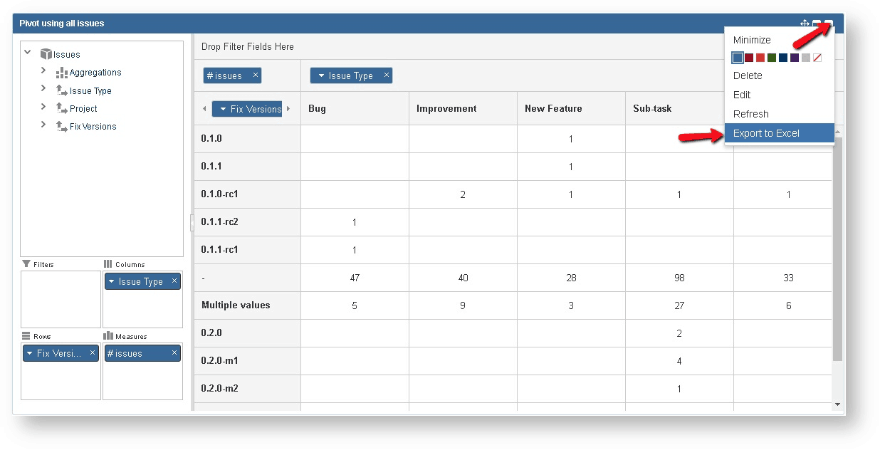
Task: Remove #issues from Measures box
Action: [174, 353]
